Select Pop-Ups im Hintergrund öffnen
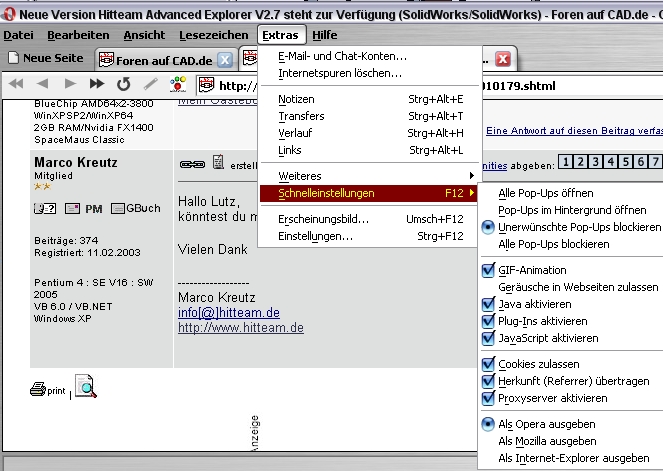The width and height of the screenshot is (663, 471). tap(571, 210)
